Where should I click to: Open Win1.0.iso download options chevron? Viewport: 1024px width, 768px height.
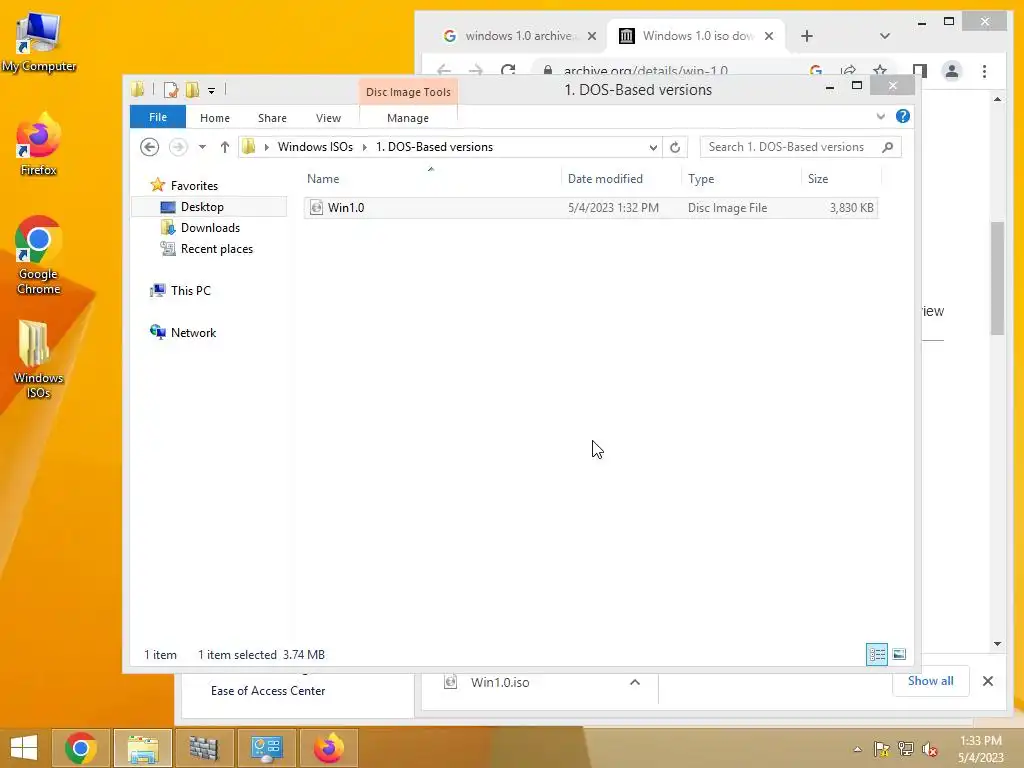coord(635,682)
